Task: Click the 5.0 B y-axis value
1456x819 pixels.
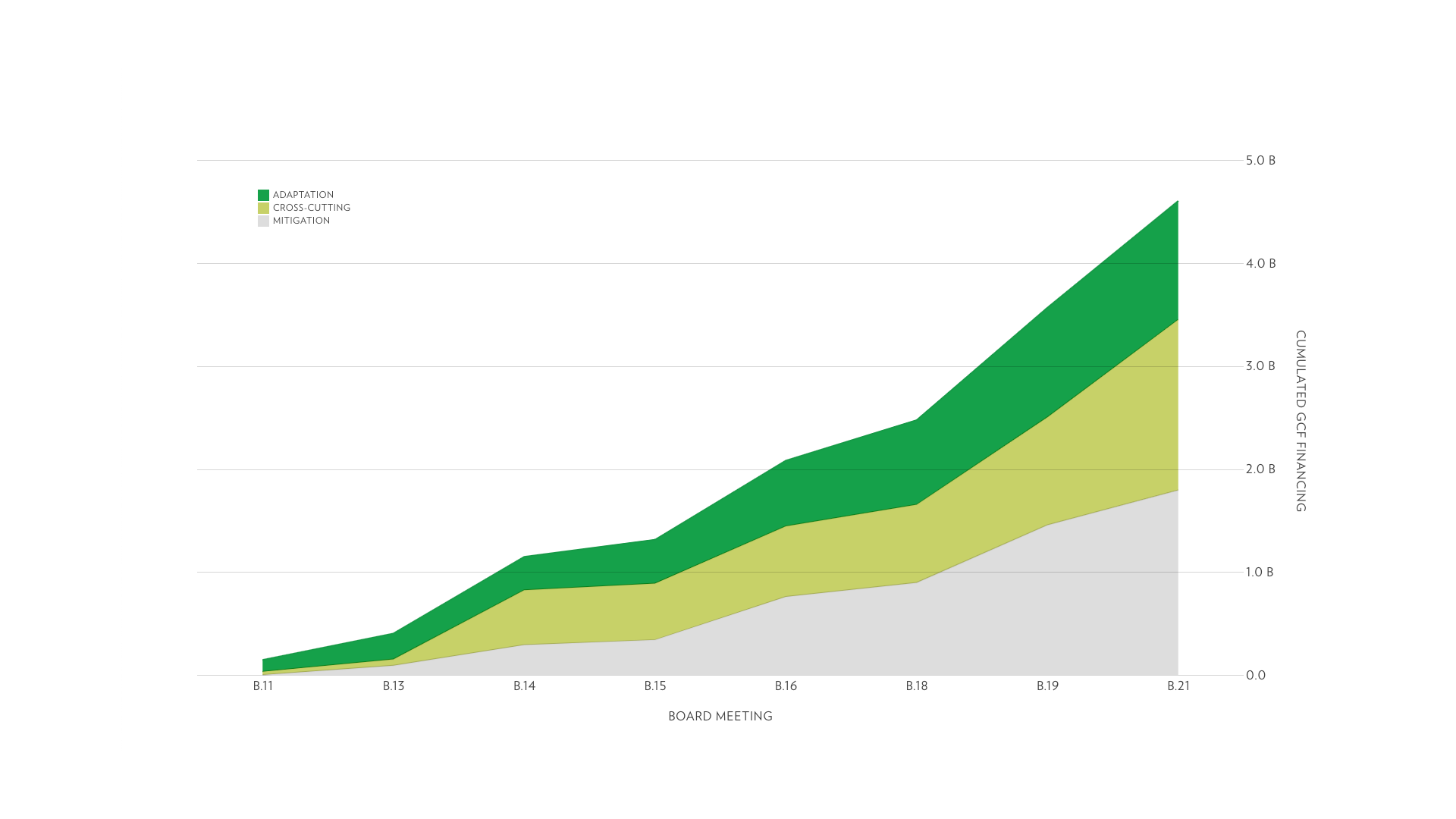Action: point(1260,161)
